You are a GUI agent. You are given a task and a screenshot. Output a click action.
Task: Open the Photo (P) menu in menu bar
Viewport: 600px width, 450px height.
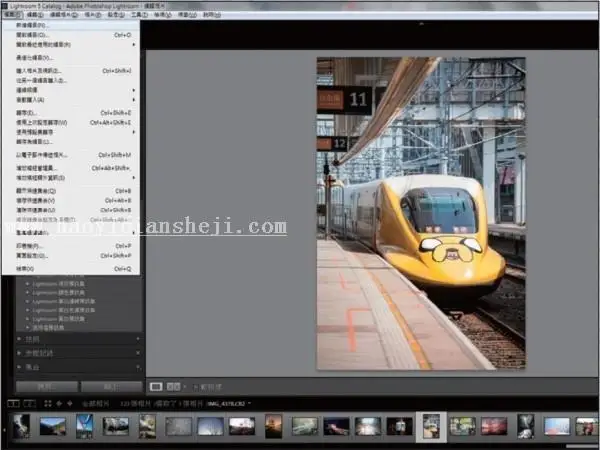93,15
